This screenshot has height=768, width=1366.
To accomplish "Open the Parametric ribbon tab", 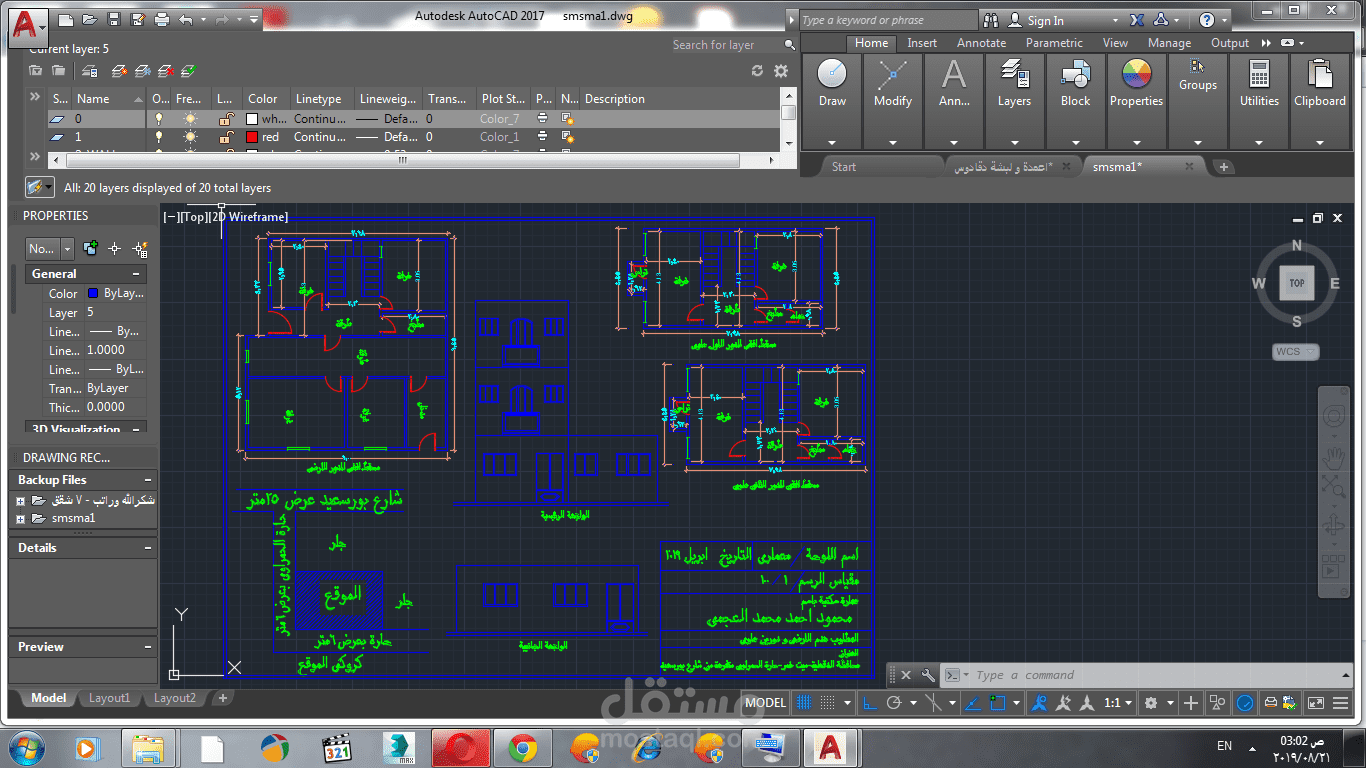I will [1054, 43].
